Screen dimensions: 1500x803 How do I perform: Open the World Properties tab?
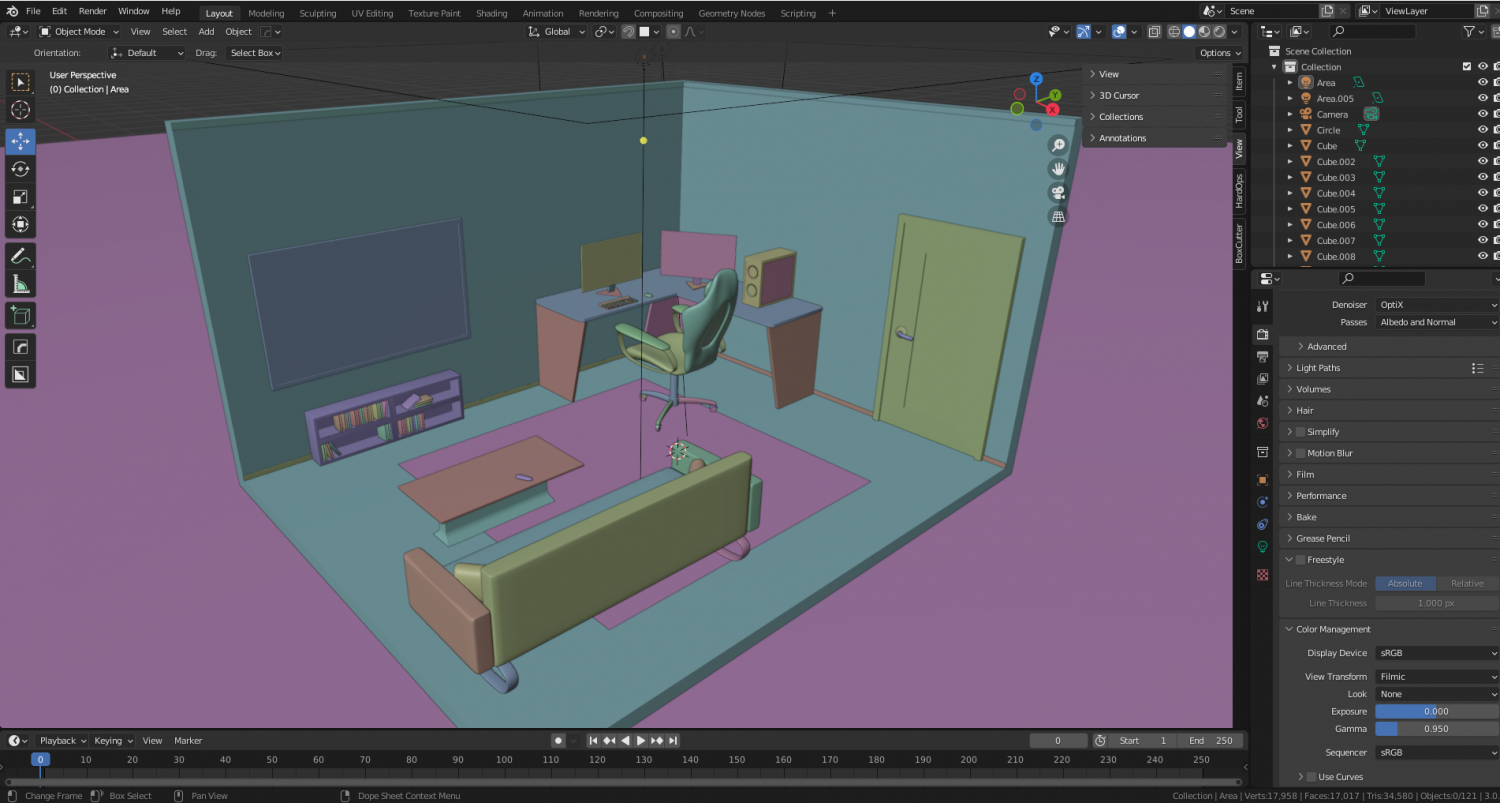point(1262,423)
